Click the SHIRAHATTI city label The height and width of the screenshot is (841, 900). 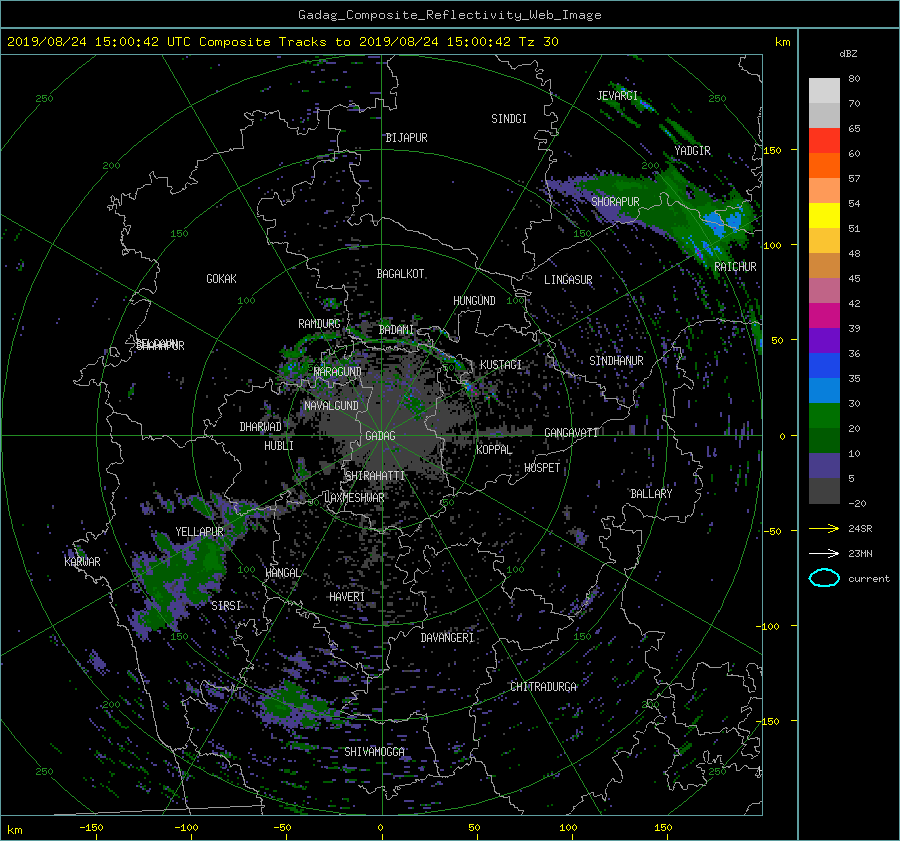[x=375, y=475]
